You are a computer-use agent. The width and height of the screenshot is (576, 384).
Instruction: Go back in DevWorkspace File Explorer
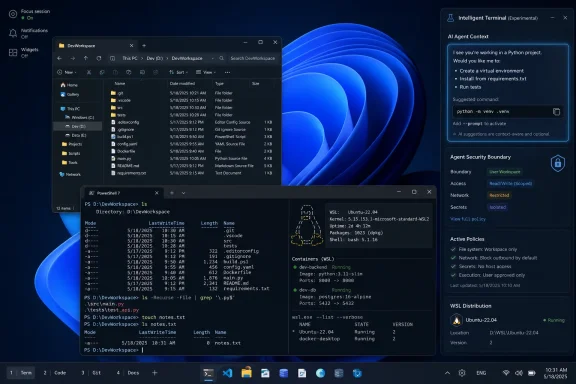tap(60, 58)
